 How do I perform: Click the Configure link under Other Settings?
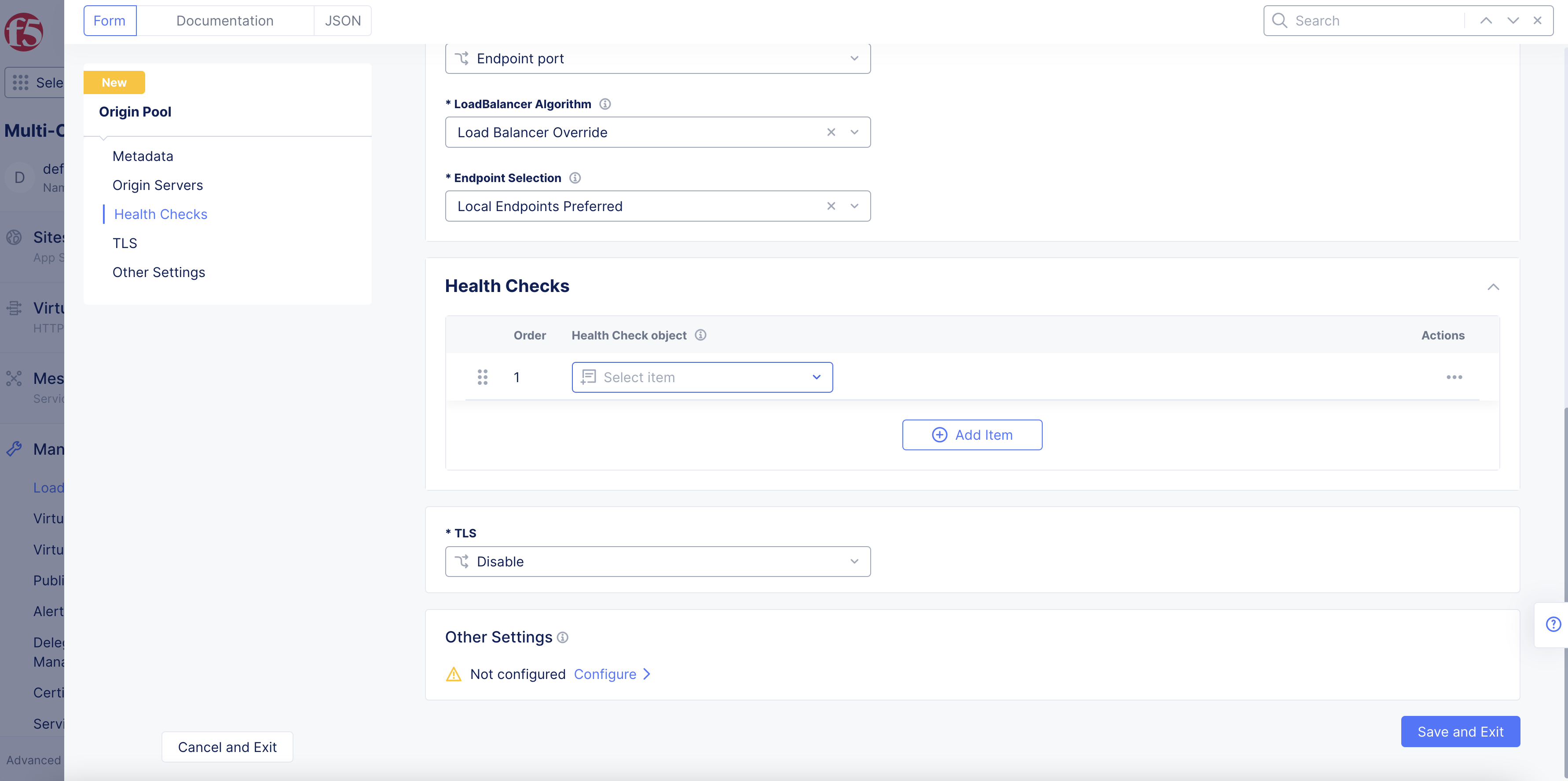605,674
